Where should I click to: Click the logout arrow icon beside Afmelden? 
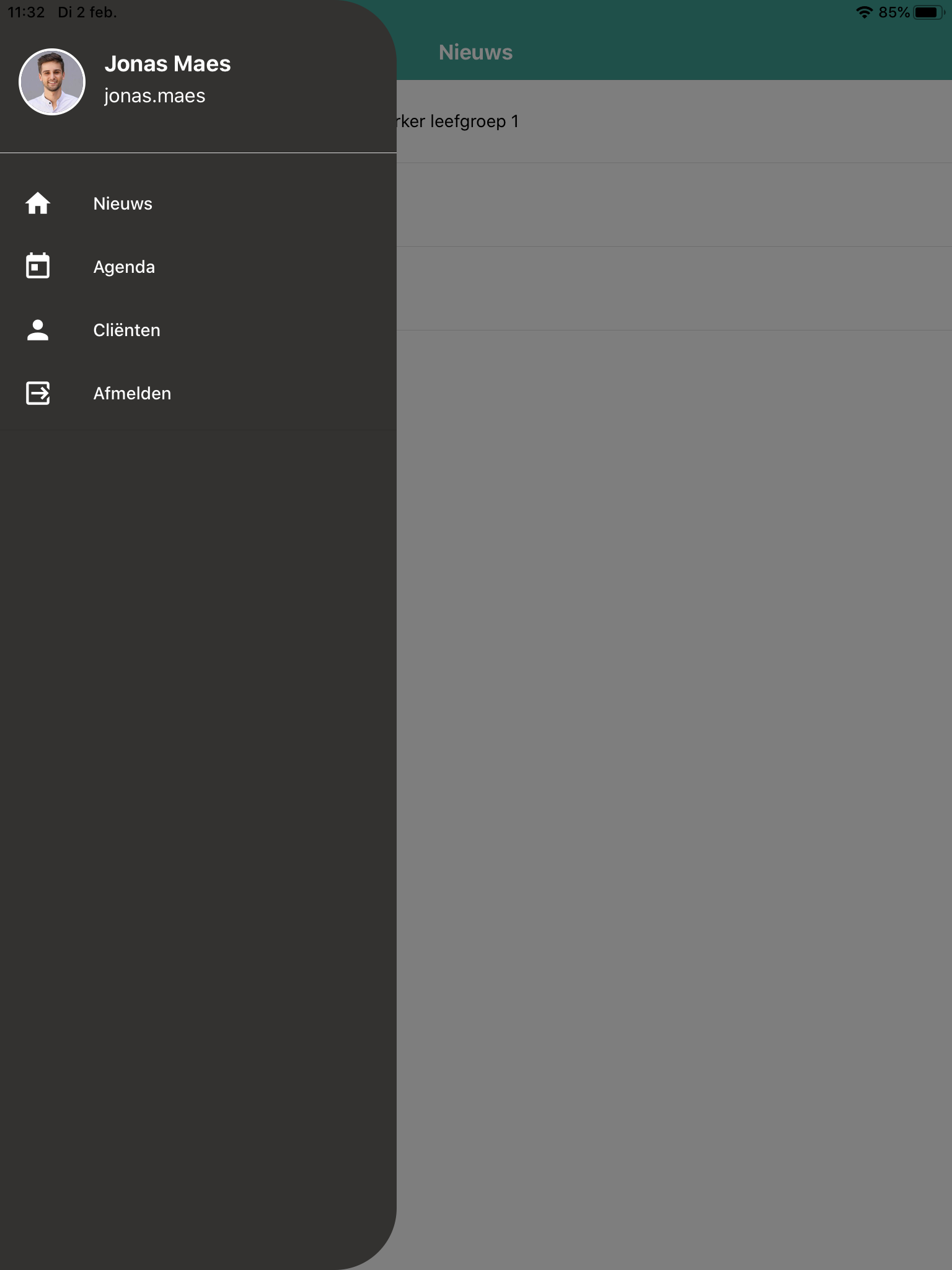pos(38,393)
